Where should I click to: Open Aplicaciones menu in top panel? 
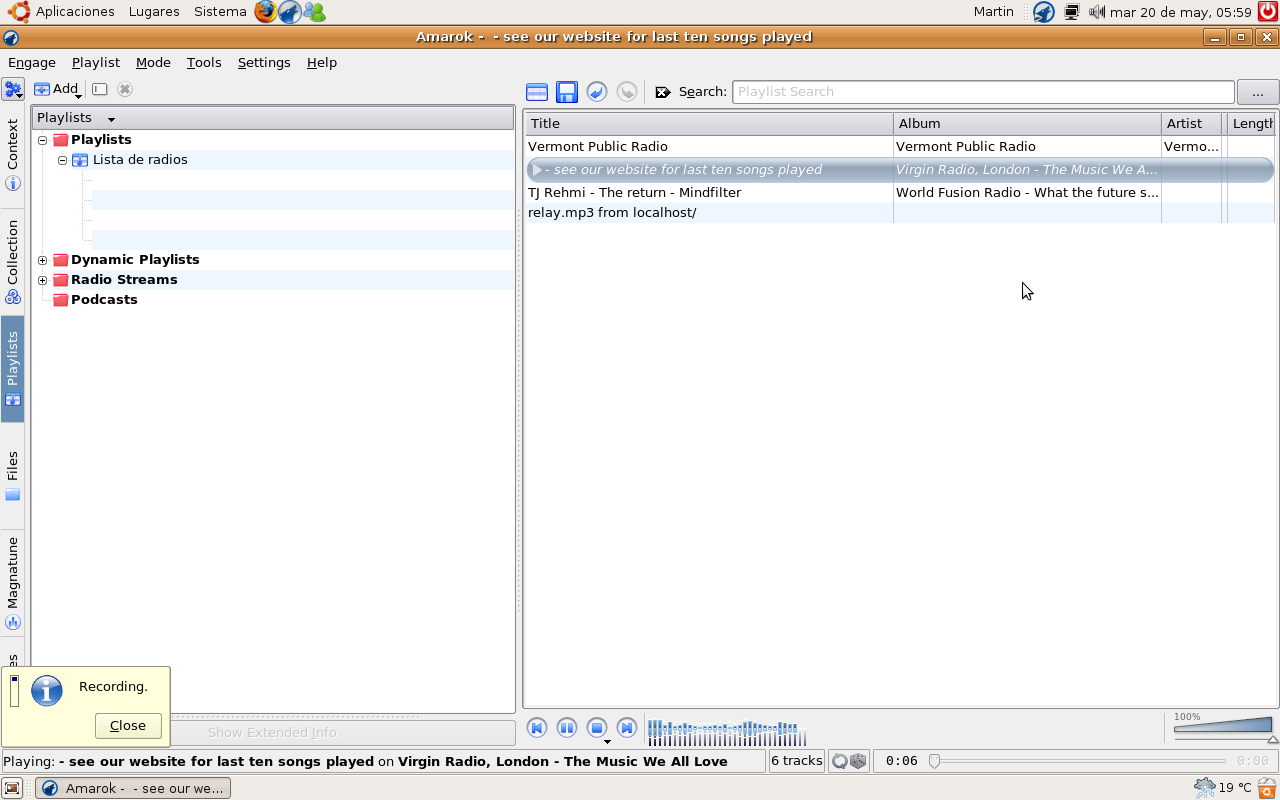(x=75, y=12)
